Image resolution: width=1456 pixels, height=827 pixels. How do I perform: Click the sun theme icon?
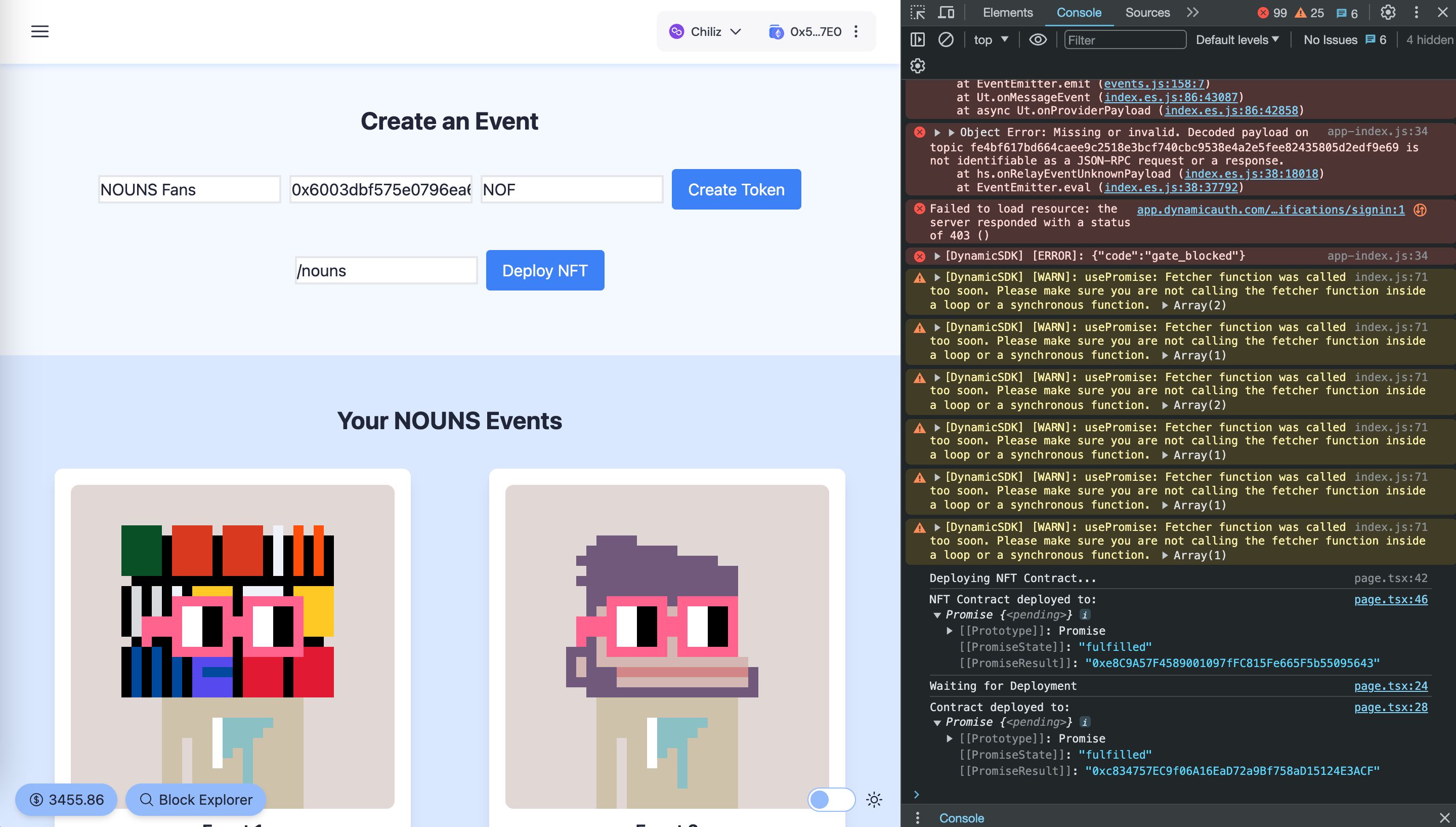pos(874,800)
